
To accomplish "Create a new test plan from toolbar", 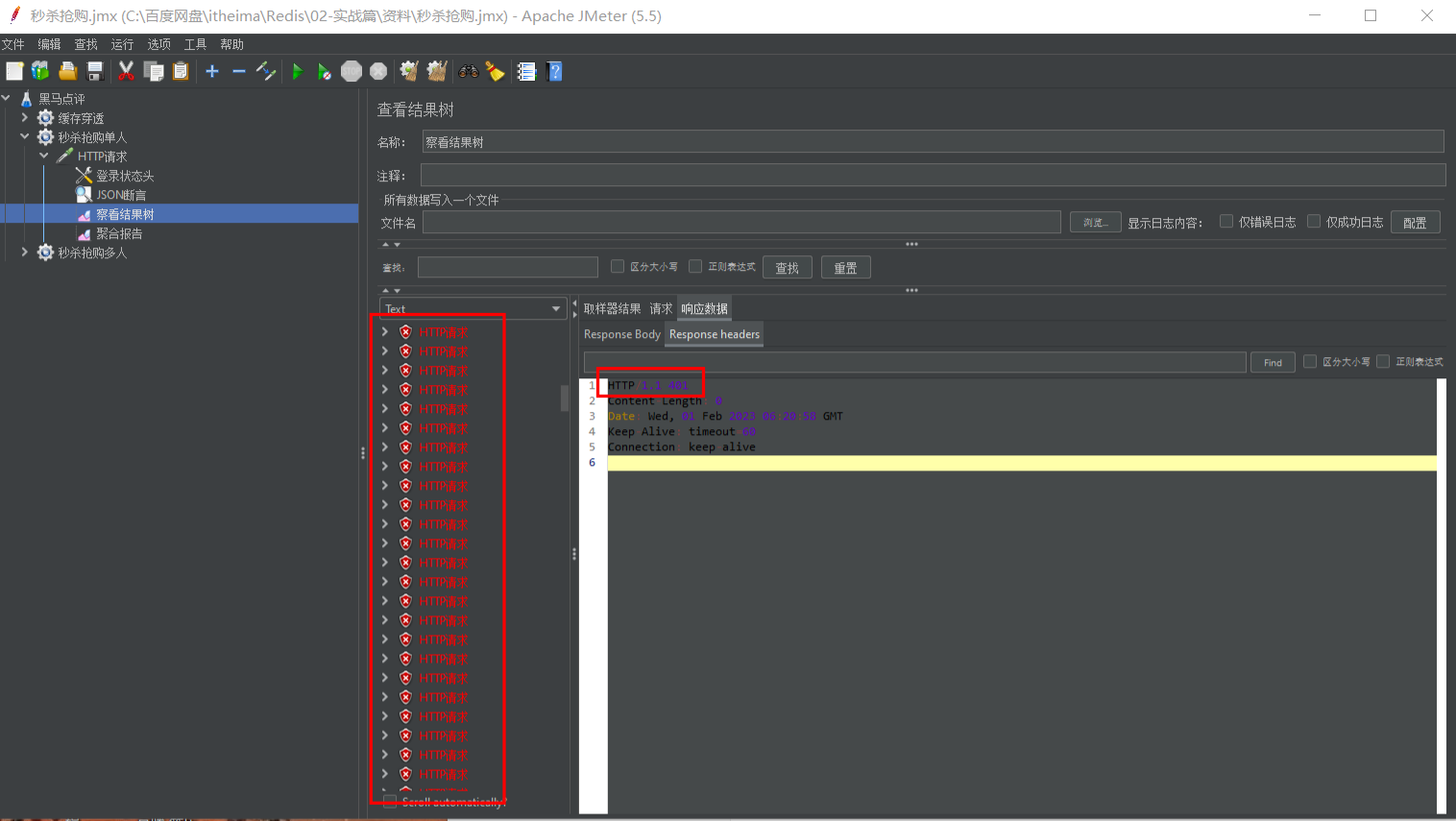I will point(14,71).
